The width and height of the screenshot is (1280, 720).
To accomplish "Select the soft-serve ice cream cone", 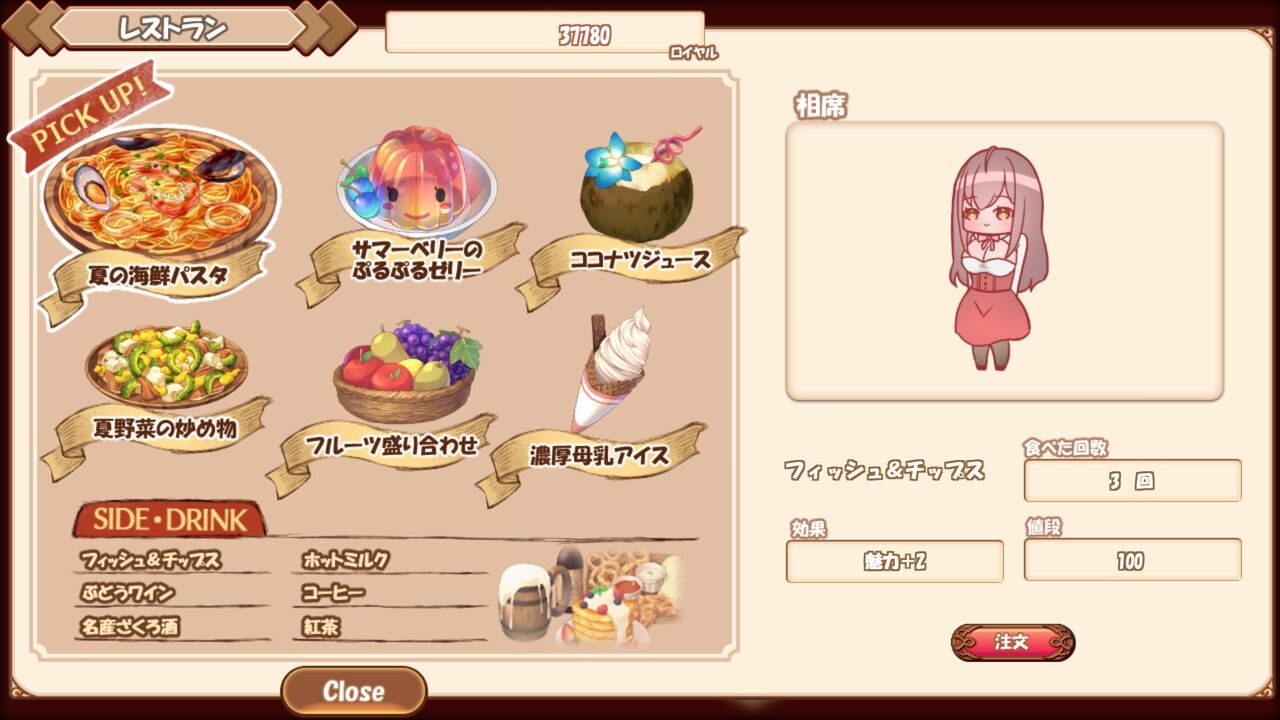I will (x=612, y=368).
